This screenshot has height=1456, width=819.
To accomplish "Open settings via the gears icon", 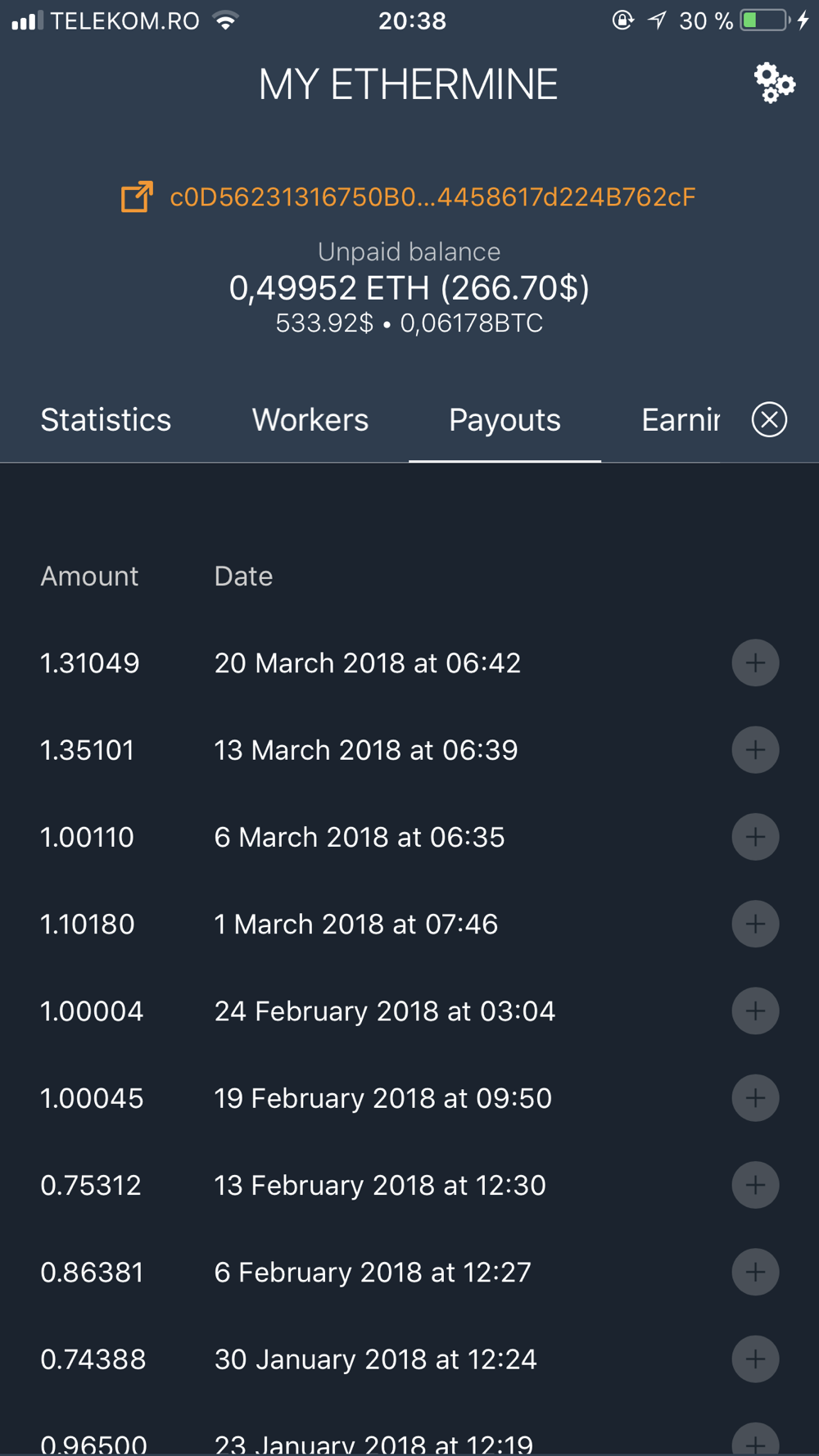I will 774,83.
